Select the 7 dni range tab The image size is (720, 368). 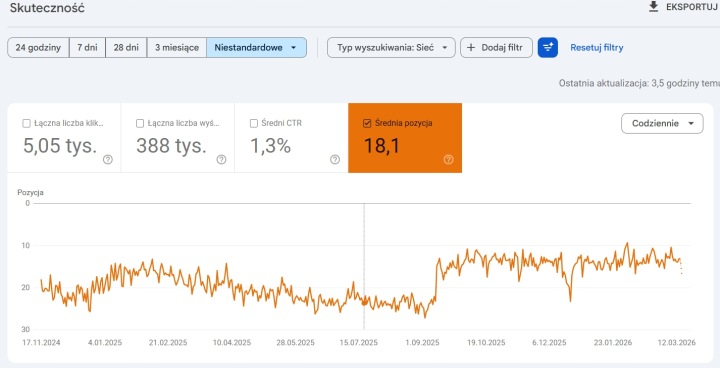[x=87, y=47]
